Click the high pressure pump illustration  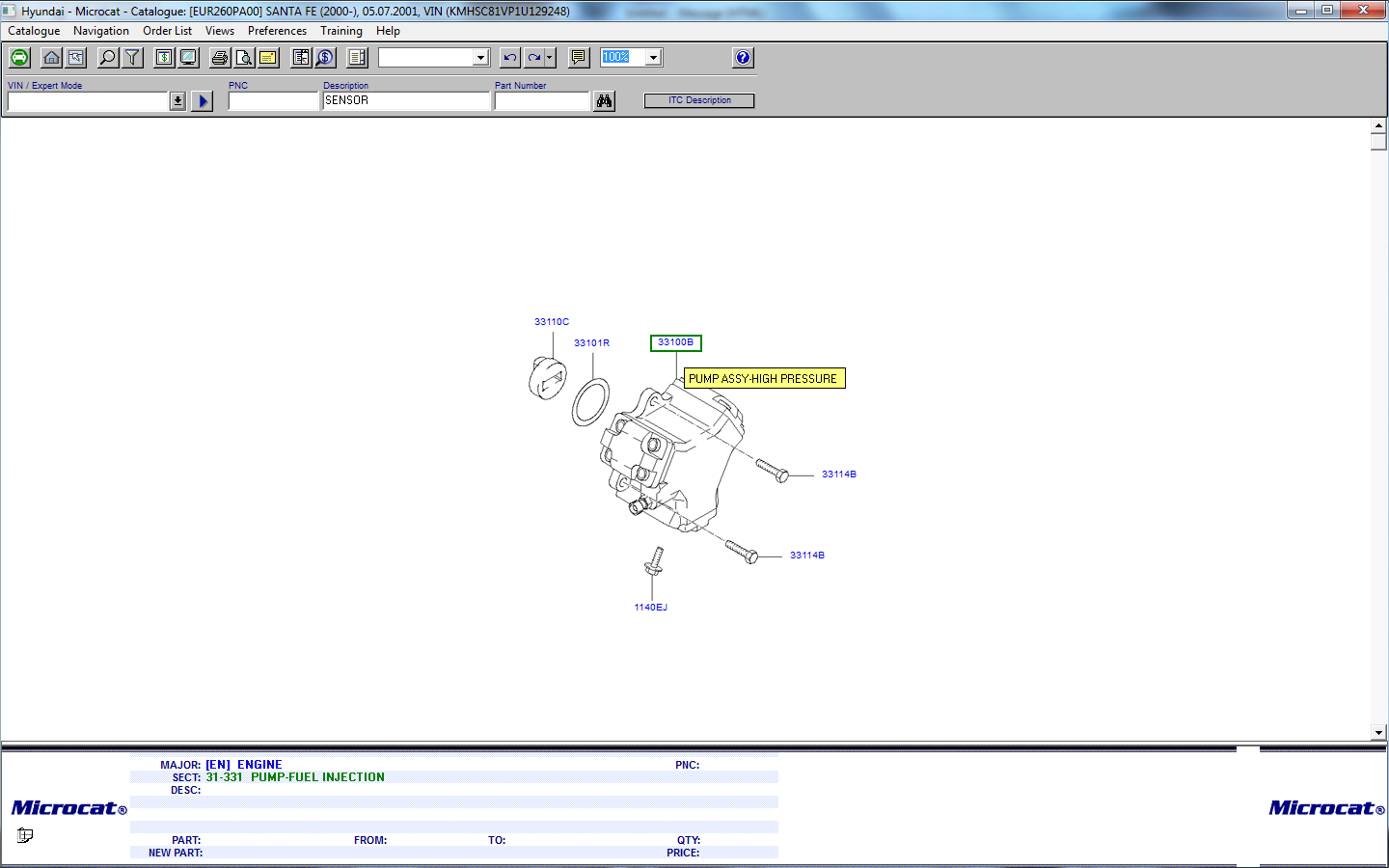coord(673,455)
